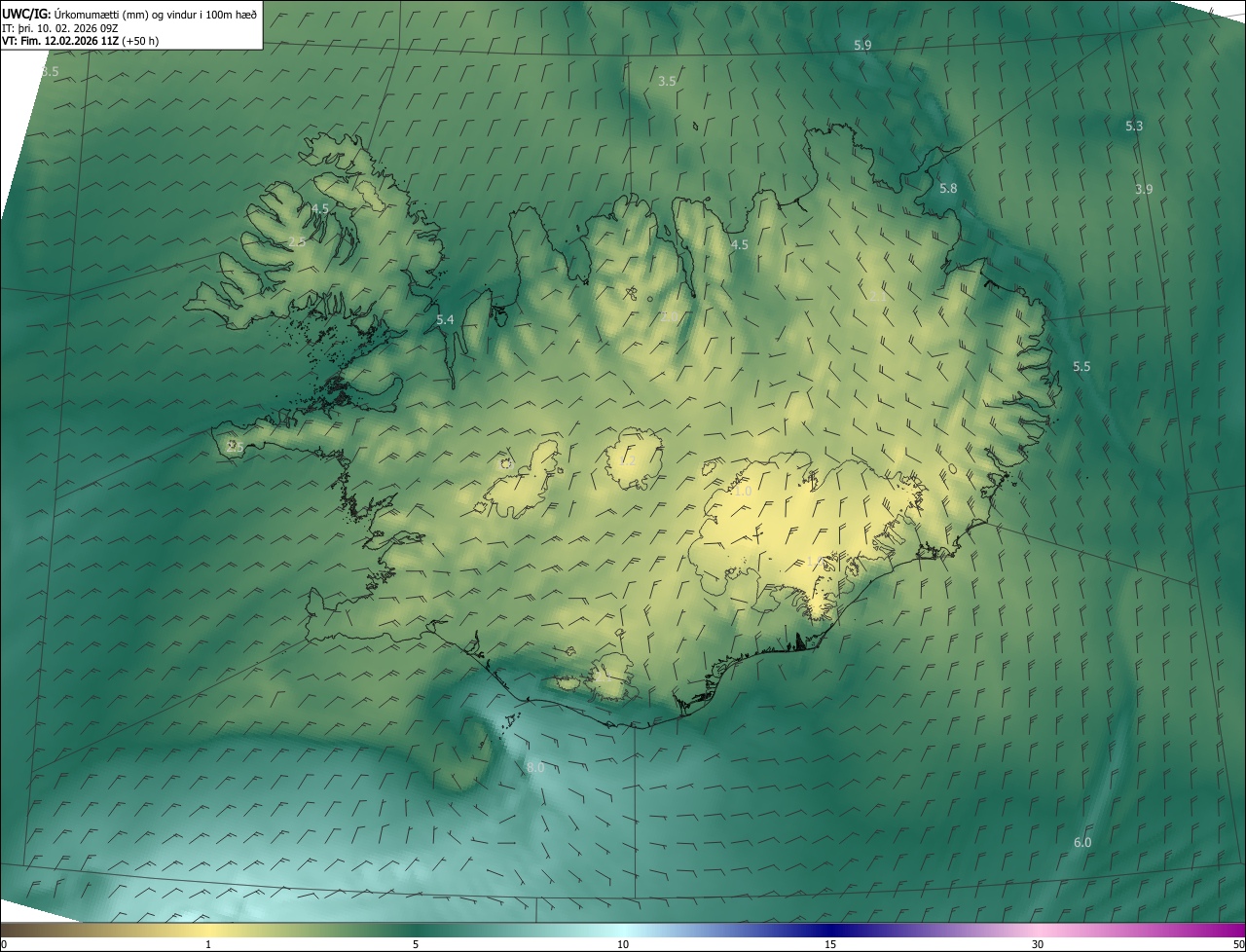The image size is (1246, 952).
Task: Click the 1 tick on the color legend
Action: point(208,944)
